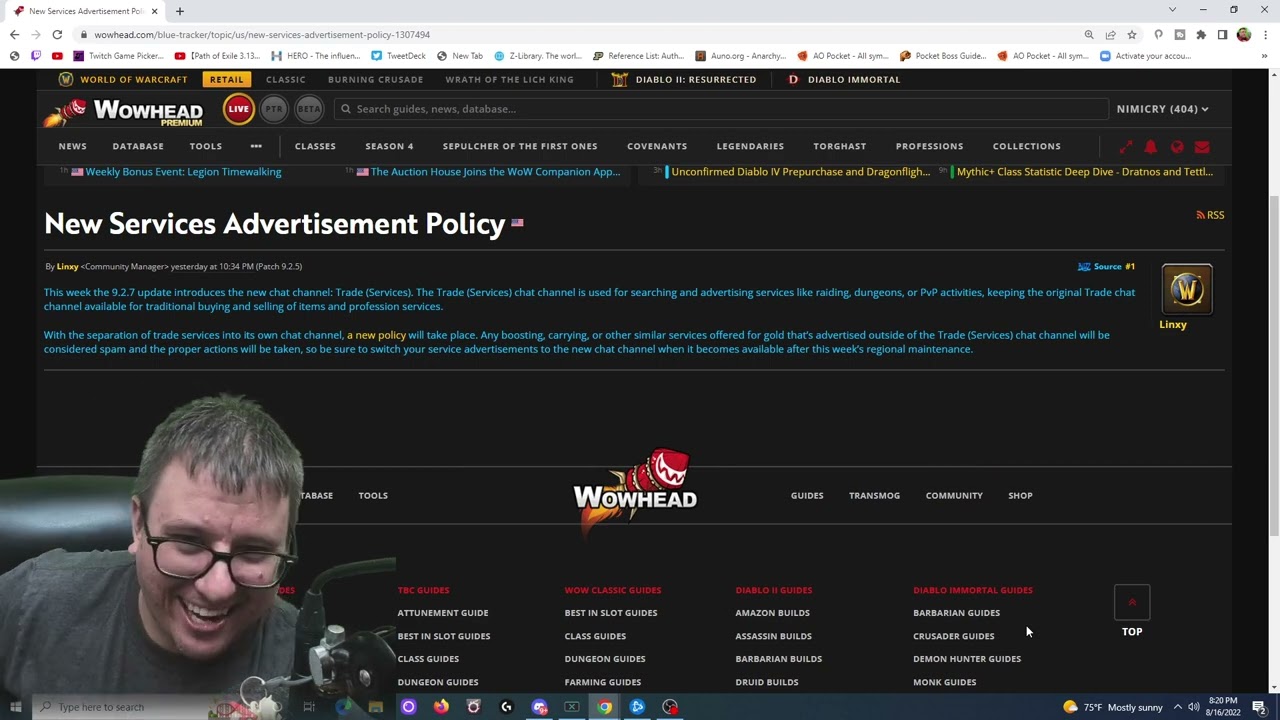The height and width of the screenshot is (720, 1280).
Task: Open the Professions menu
Action: 929,146
